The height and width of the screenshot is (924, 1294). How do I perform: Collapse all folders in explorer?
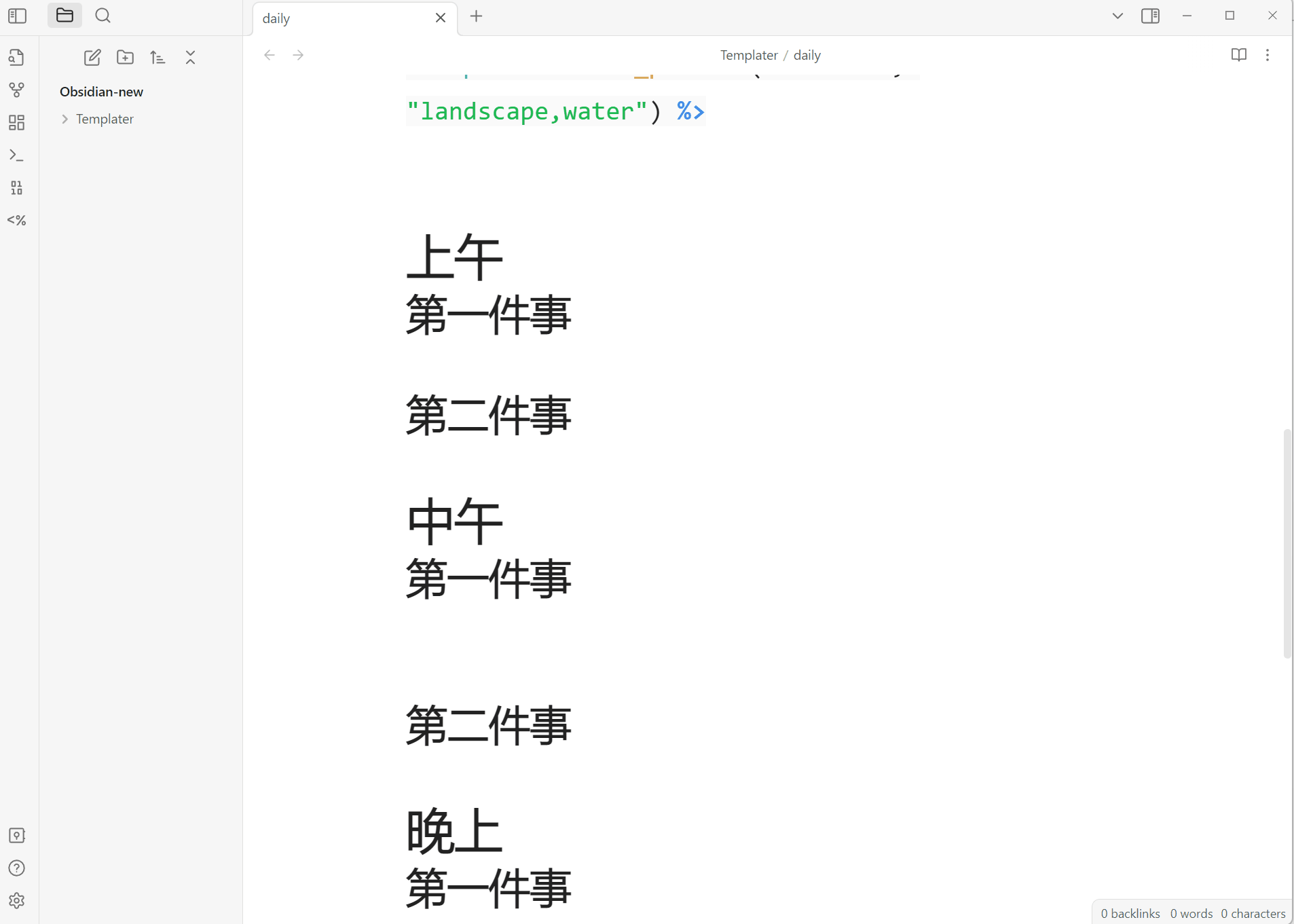(190, 58)
